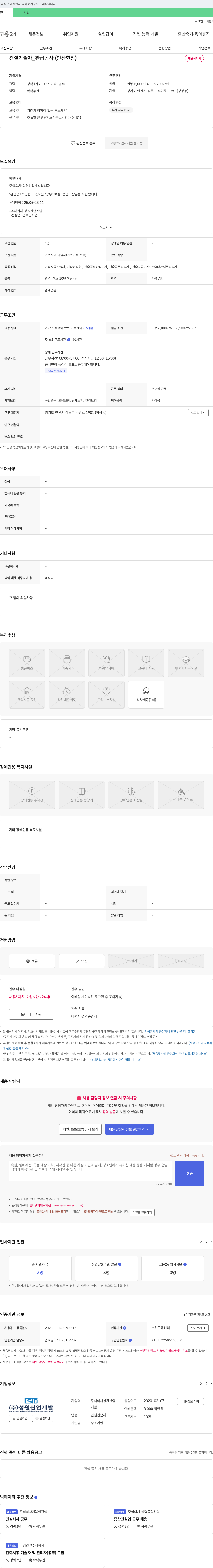Click 메일로 질문하기 button
Screen dimensions: 213x1568
click(x=142, y=1212)
